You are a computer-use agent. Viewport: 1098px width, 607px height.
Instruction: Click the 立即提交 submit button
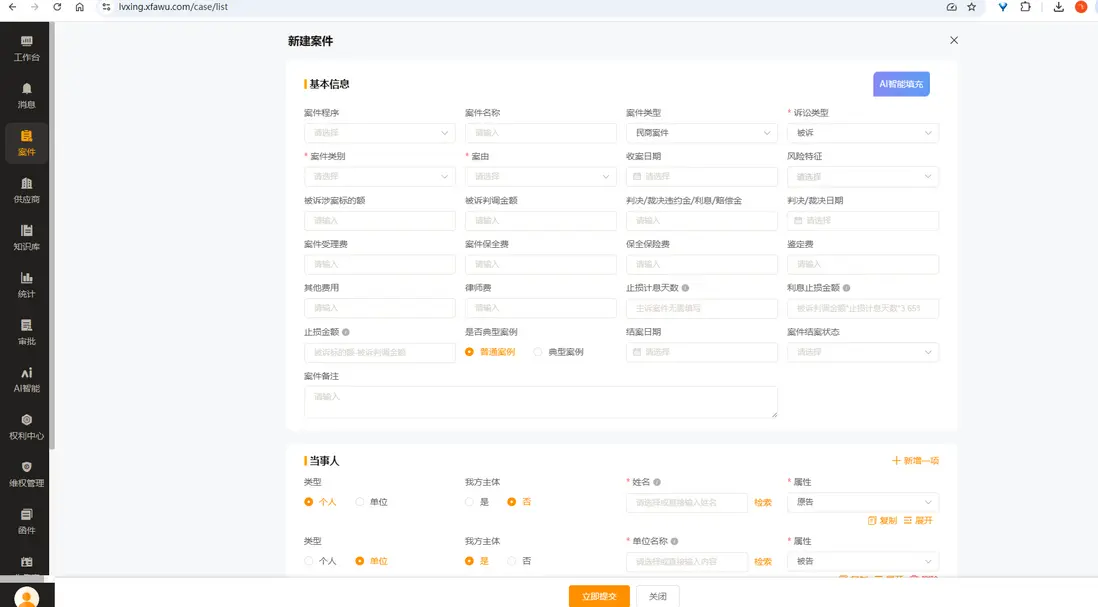pos(599,596)
